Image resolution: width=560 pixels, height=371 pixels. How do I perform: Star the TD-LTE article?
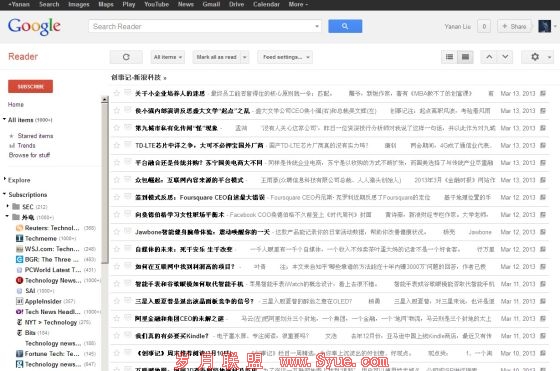tap(116, 145)
